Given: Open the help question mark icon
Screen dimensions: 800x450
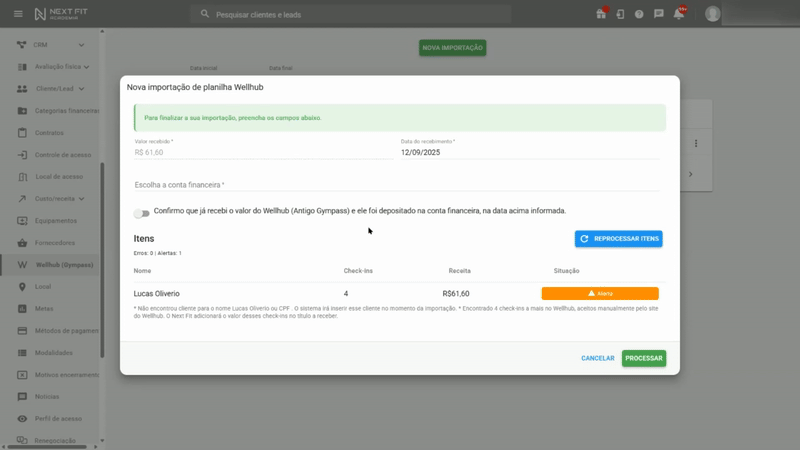Looking at the screenshot, I should (639, 14).
